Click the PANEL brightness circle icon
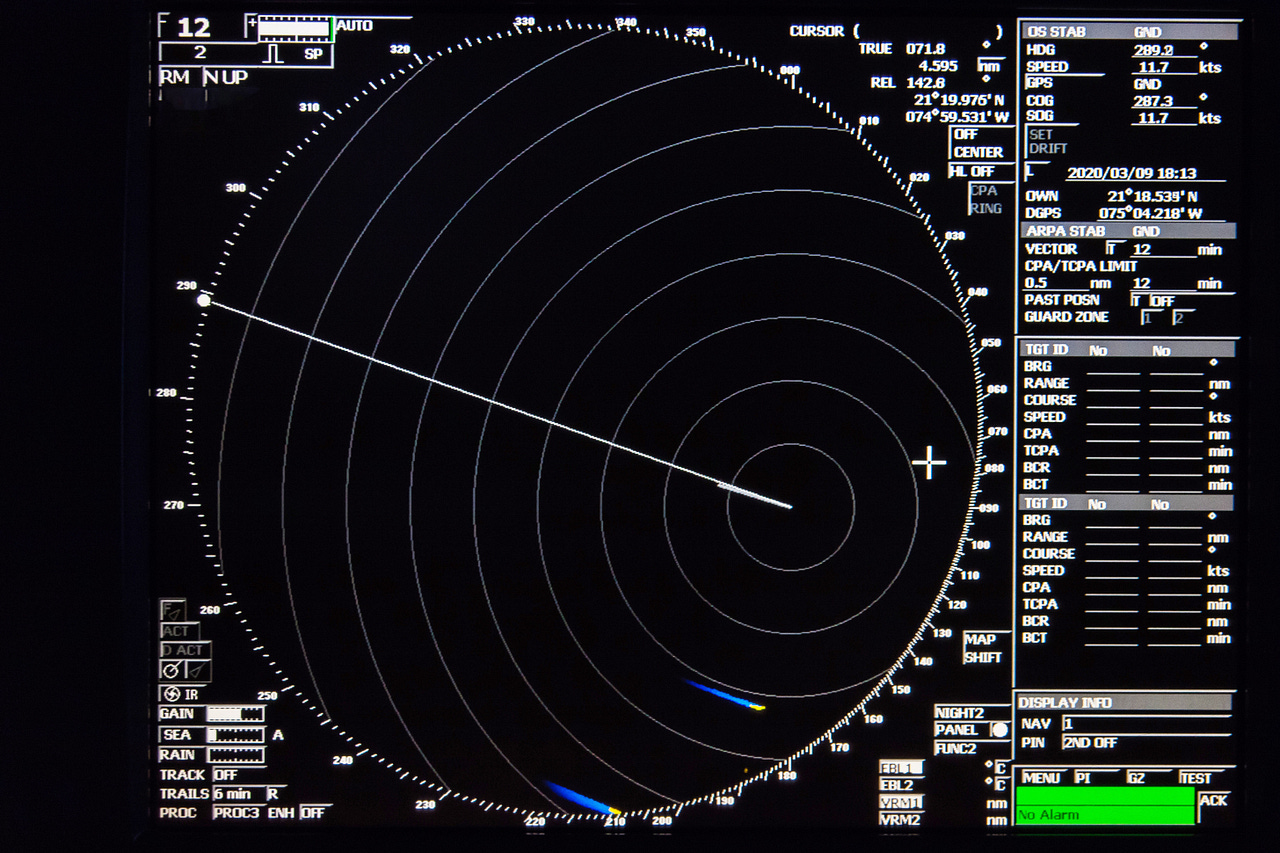 click(998, 730)
